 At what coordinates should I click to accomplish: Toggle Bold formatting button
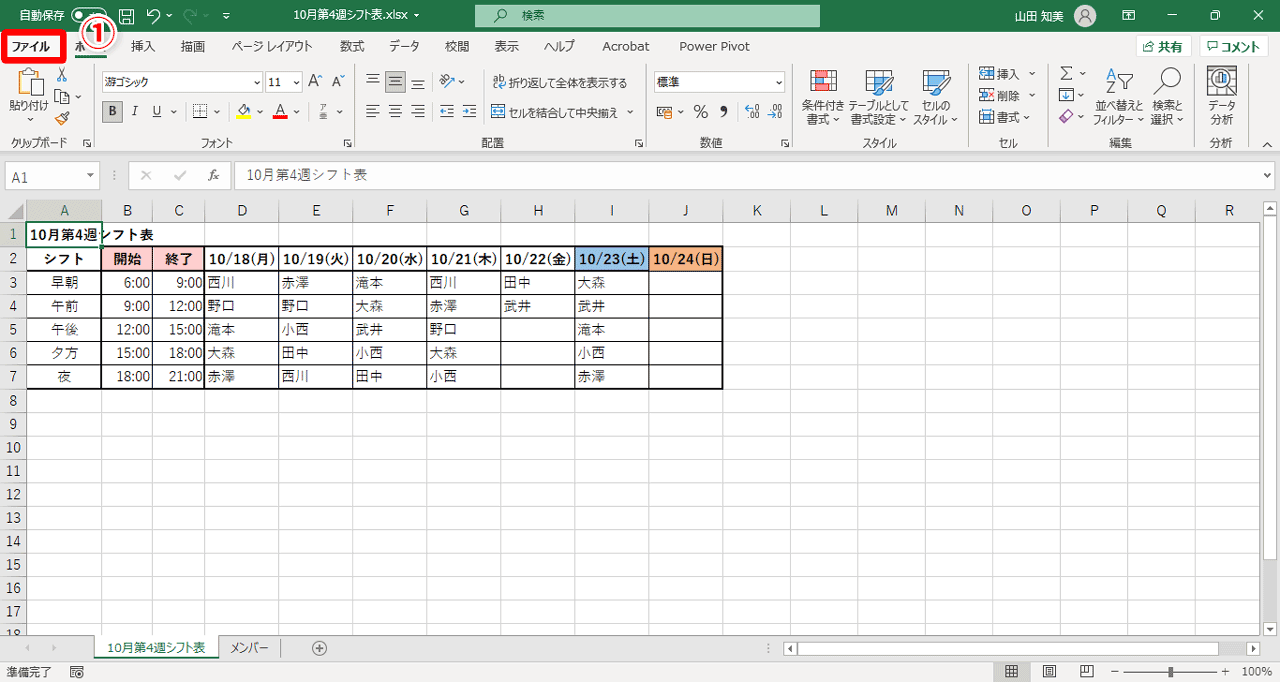[112, 111]
